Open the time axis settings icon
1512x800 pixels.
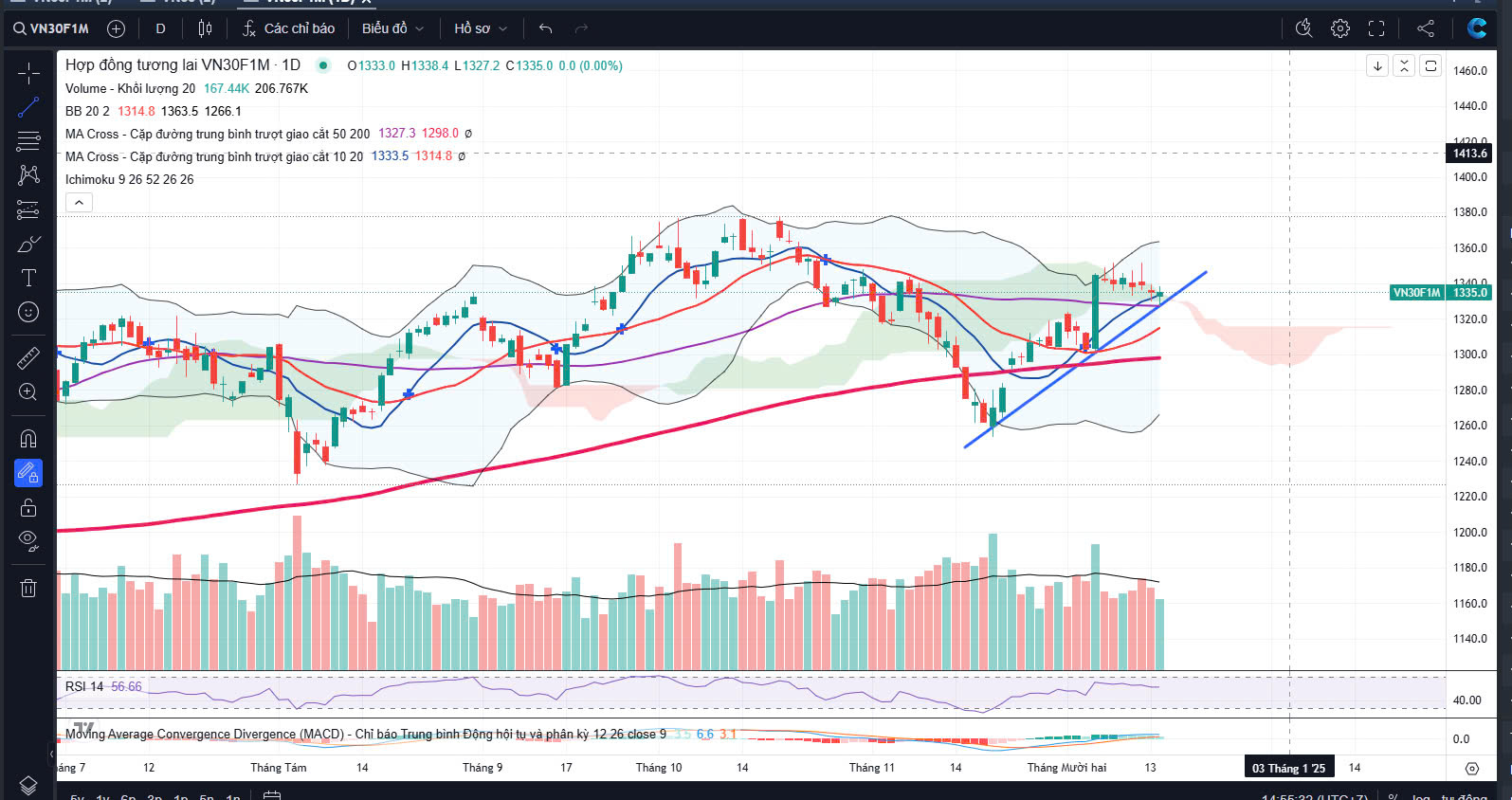coord(1472,768)
